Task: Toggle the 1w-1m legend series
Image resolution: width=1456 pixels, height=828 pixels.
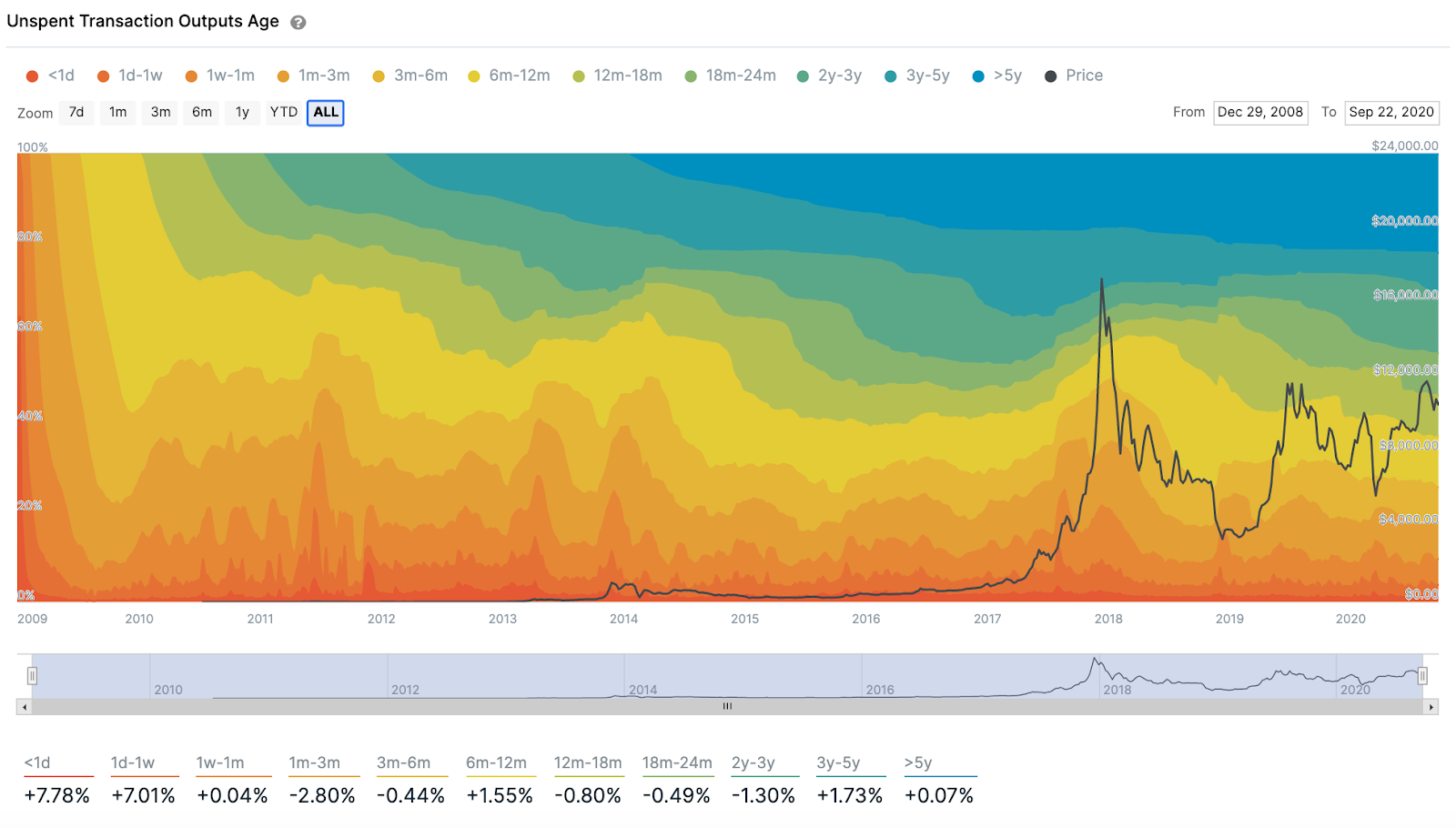Action: point(220,76)
